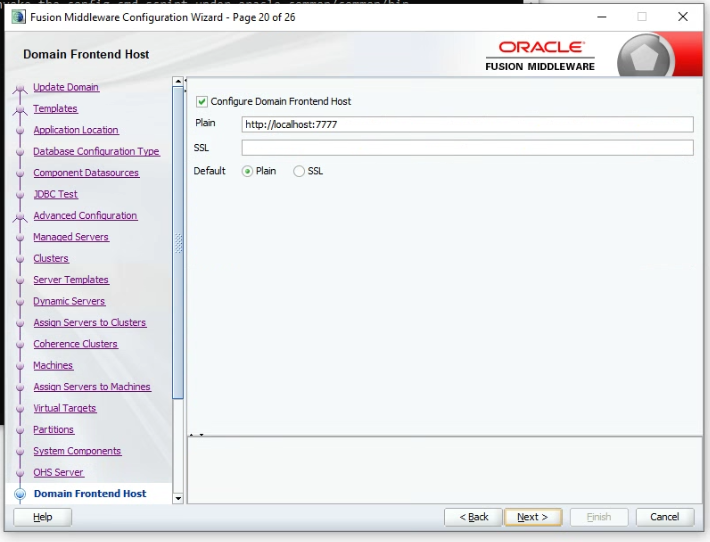Click the Cancel button

(665, 517)
